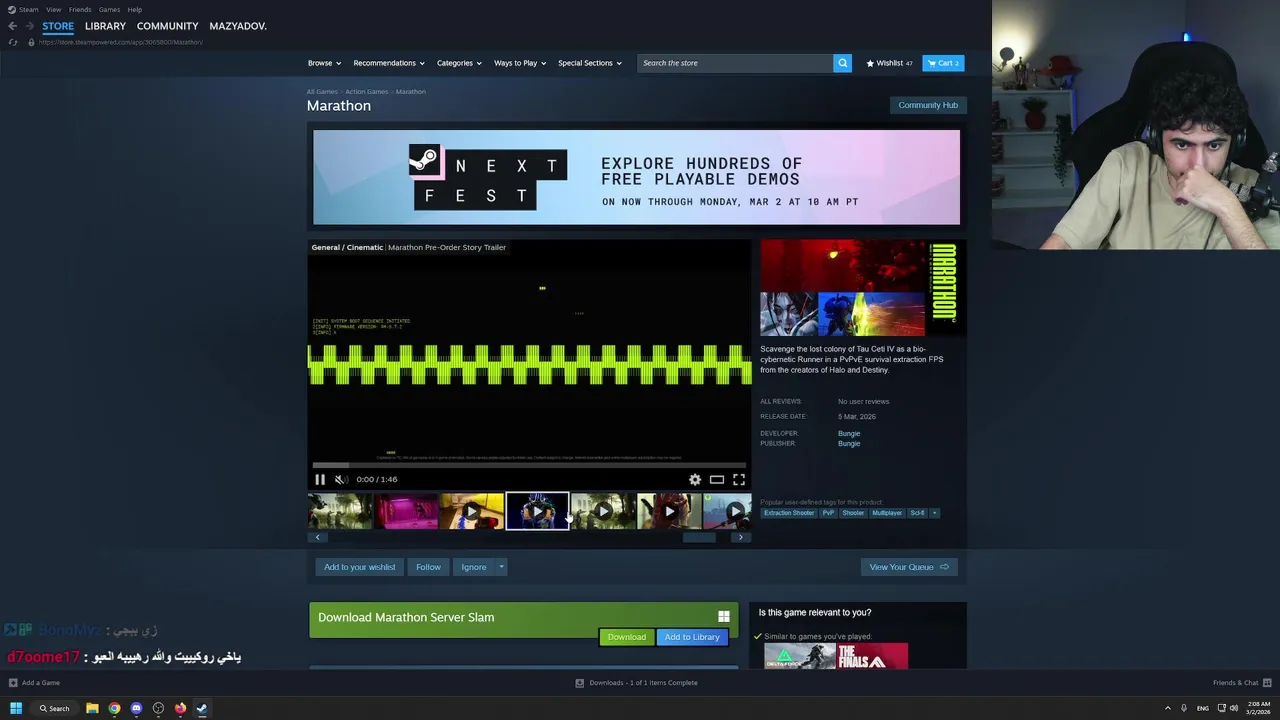
Task: Click the Community Hub button
Action: [928, 105]
